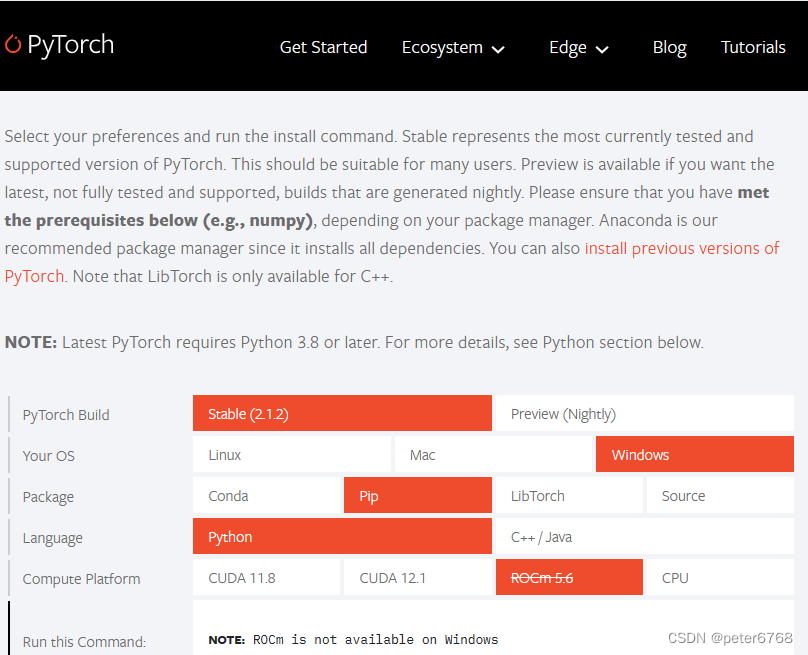
Task: Open the Get Started page
Action: (323, 47)
